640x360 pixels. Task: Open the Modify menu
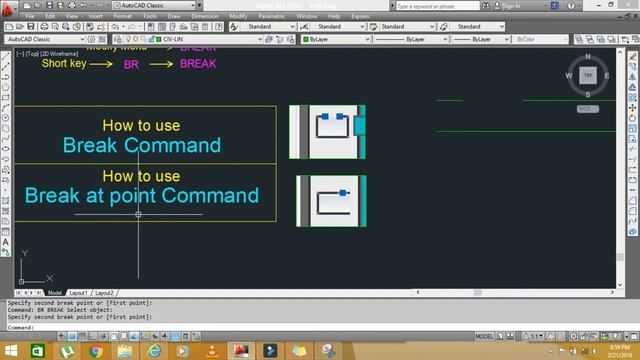tap(238, 16)
